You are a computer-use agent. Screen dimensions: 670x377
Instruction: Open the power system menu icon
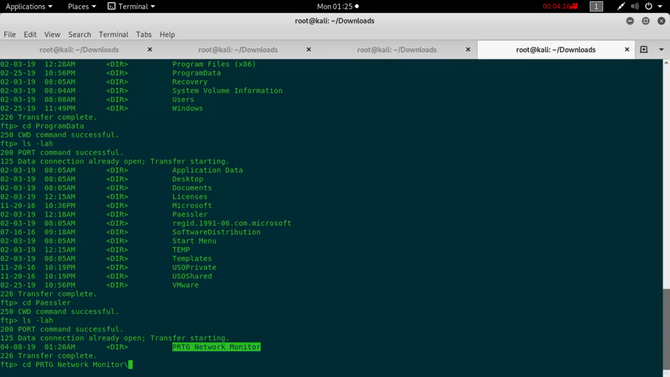[x=649, y=6]
